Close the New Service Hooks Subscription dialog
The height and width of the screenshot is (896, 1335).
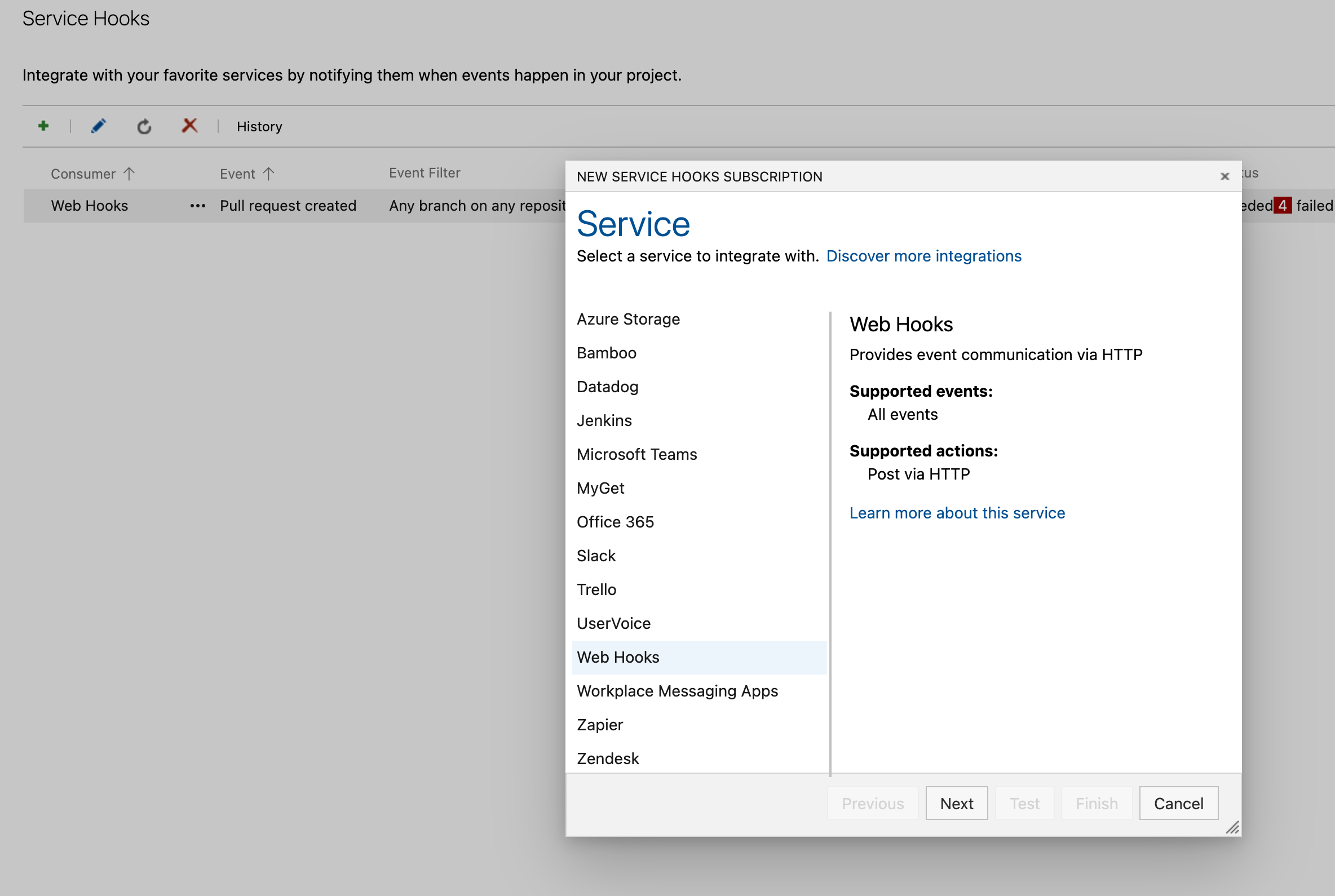pyautogui.click(x=1224, y=176)
